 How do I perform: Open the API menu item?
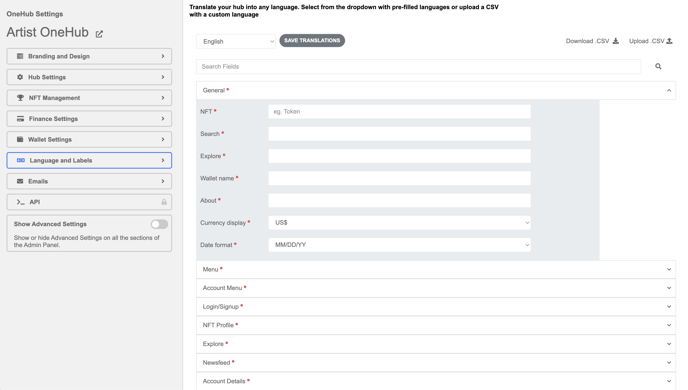click(x=89, y=202)
